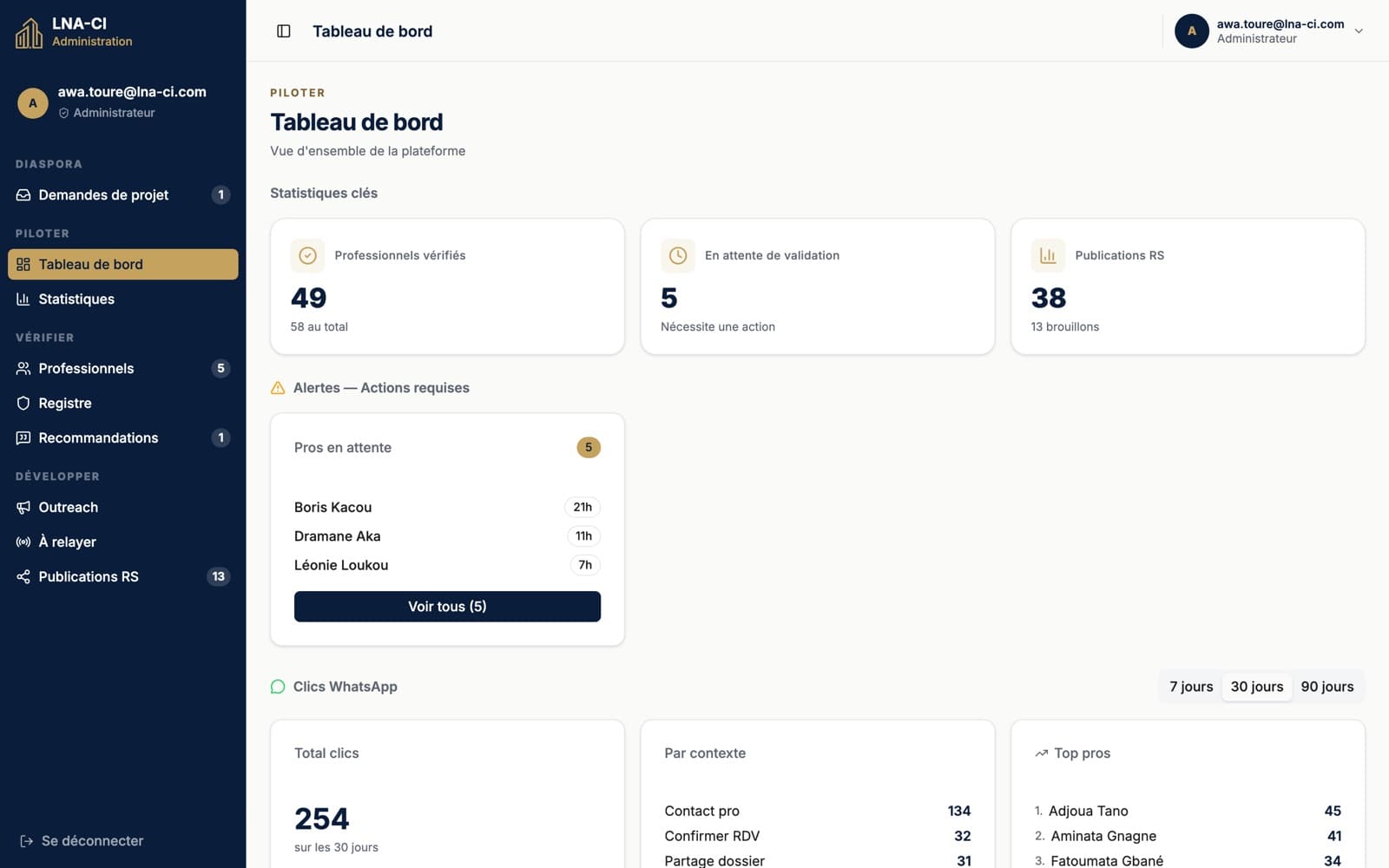Click the Confirmer RDV context row

click(x=817, y=836)
